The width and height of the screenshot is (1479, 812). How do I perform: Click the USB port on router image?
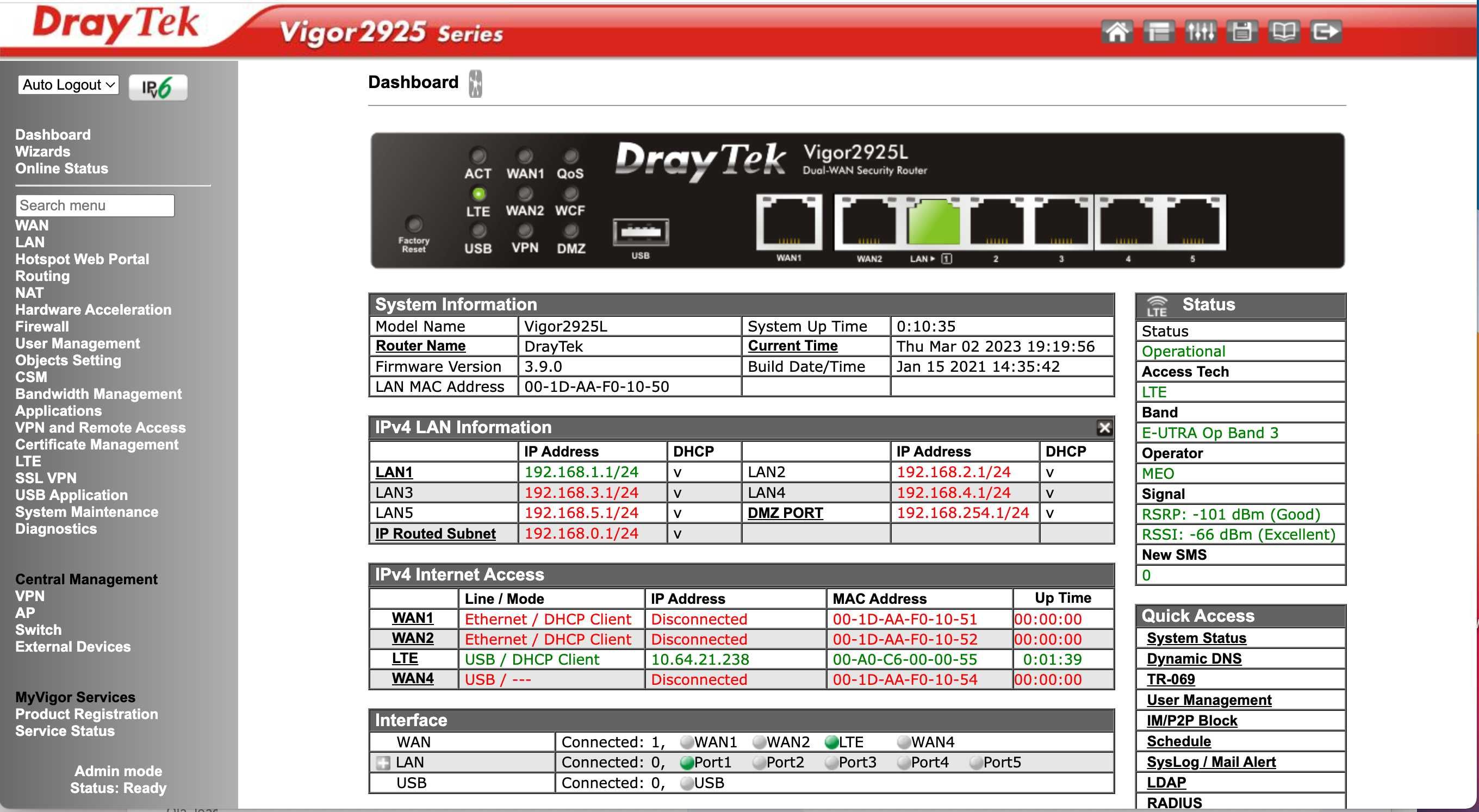(641, 233)
